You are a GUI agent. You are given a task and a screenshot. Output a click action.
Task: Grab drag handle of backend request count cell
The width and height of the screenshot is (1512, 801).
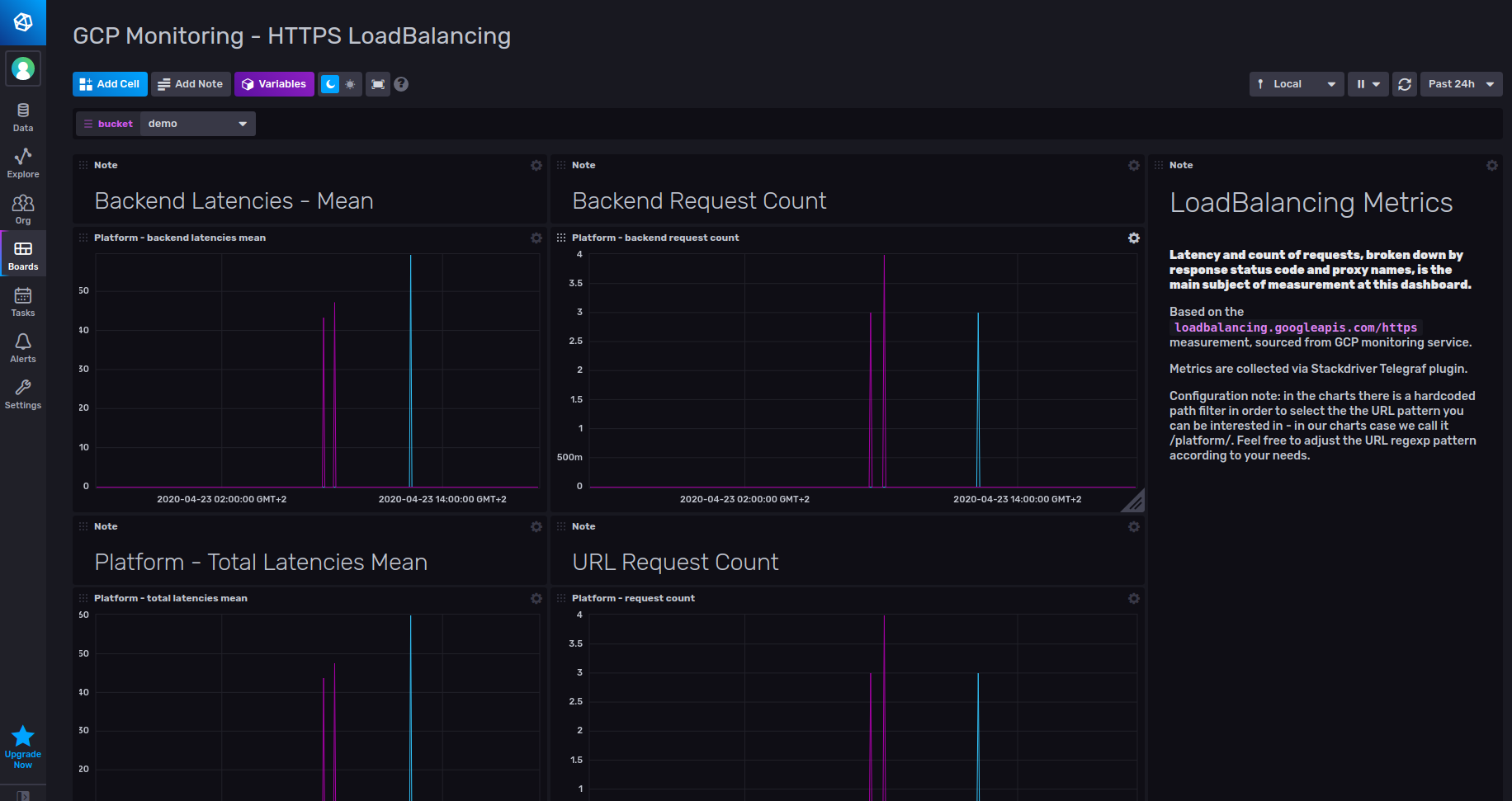coord(561,238)
